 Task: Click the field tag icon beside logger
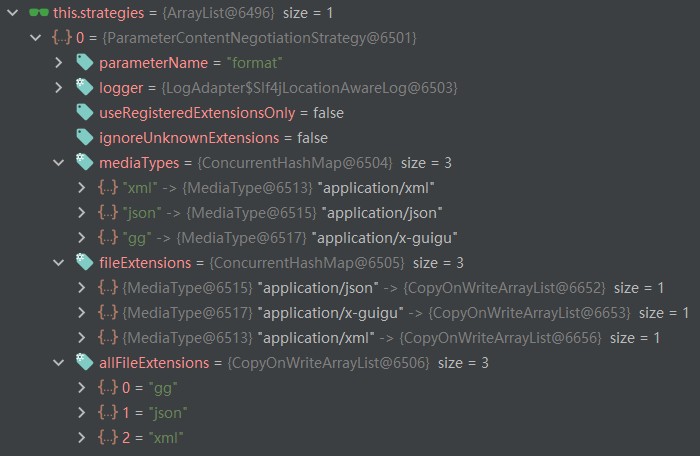85,87
